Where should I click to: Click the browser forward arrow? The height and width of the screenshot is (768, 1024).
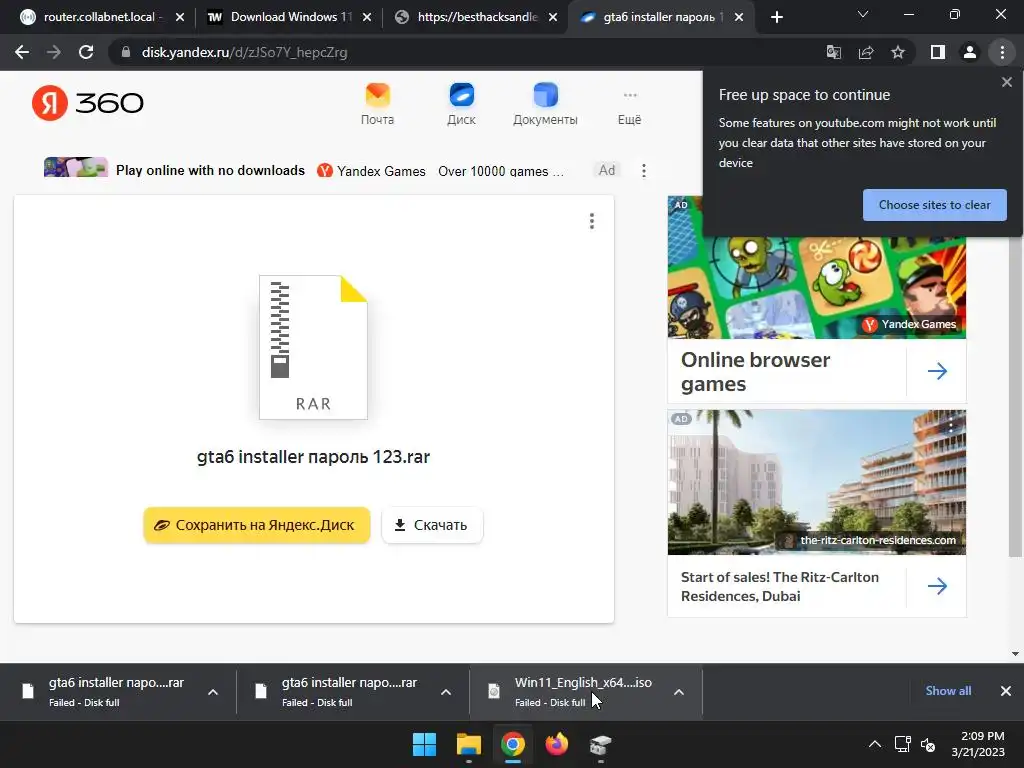click(x=54, y=52)
